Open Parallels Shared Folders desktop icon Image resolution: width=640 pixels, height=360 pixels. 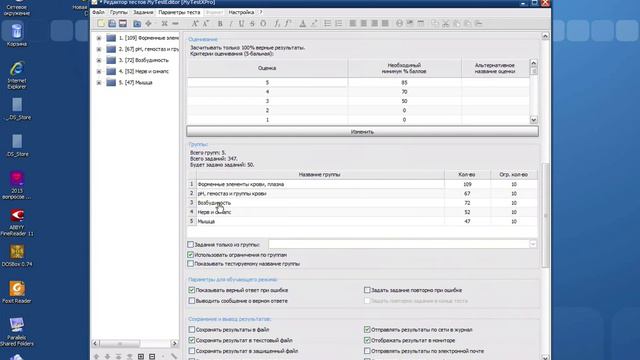(x=17, y=331)
